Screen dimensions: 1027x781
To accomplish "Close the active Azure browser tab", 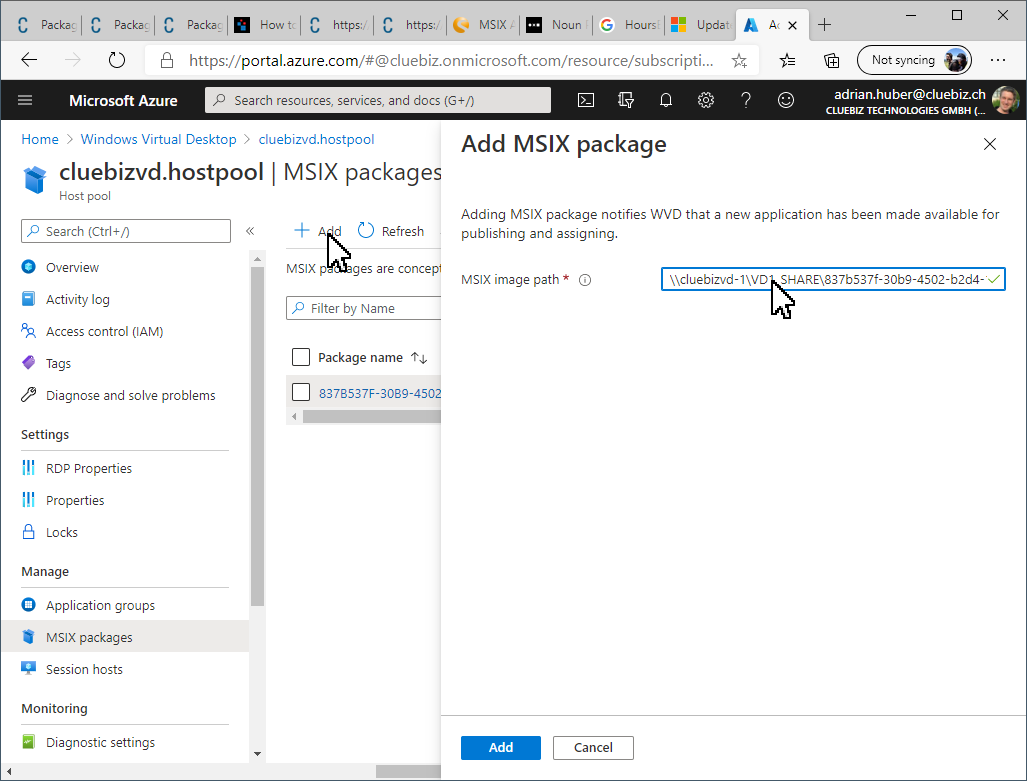I will coord(793,26).
